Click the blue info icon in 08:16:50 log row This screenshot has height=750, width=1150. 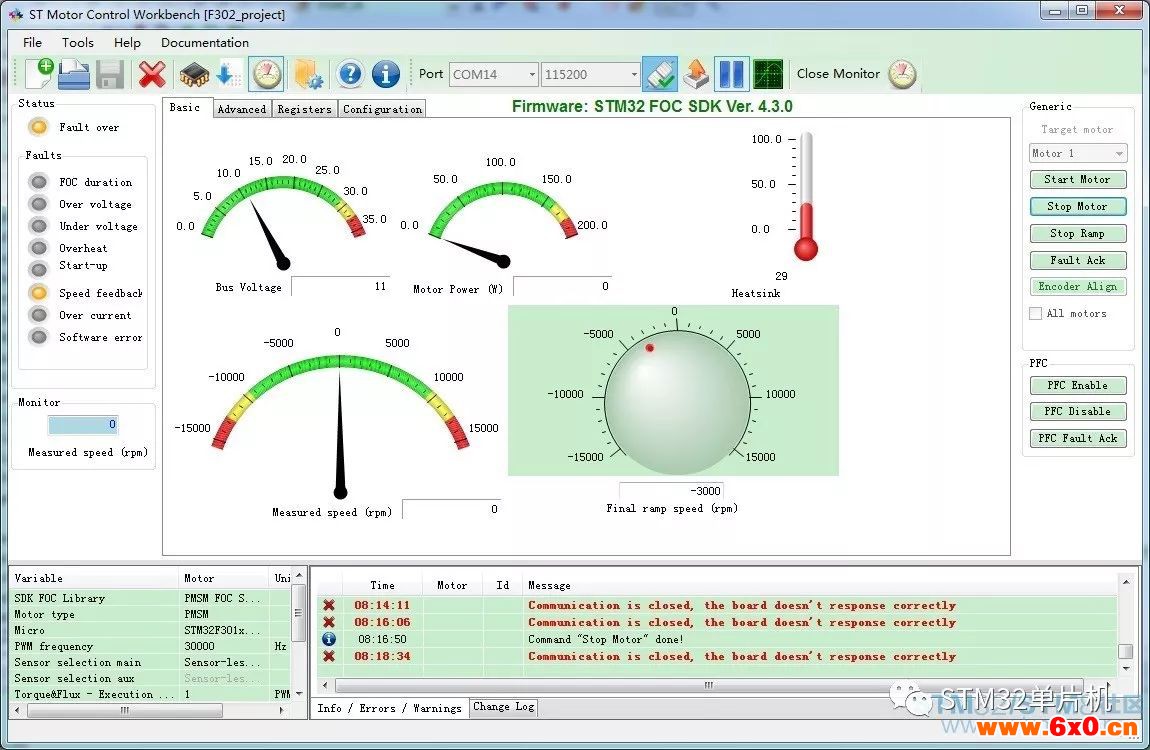click(x=329, y=639)
